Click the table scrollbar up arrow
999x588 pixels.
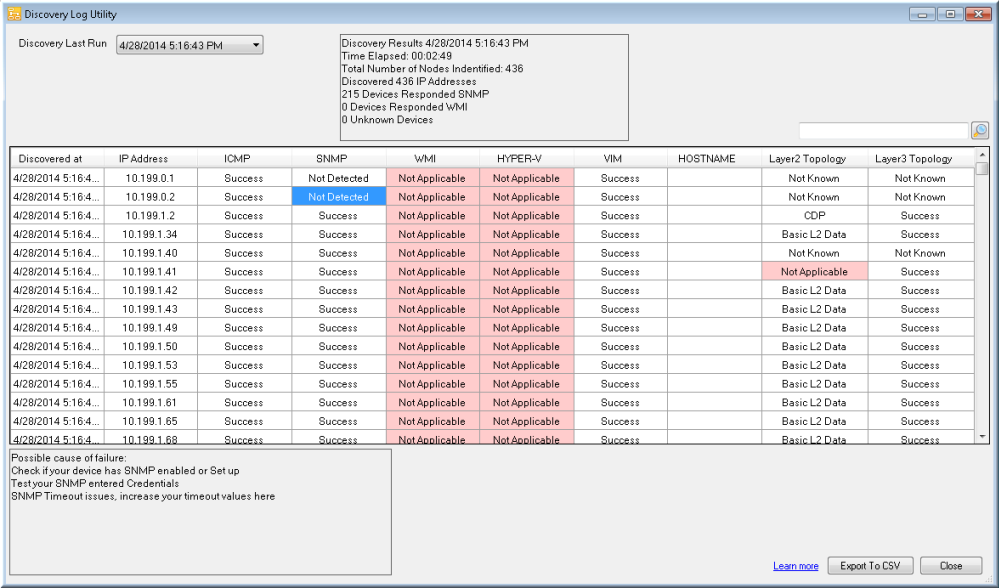click(x=982, y=155)
